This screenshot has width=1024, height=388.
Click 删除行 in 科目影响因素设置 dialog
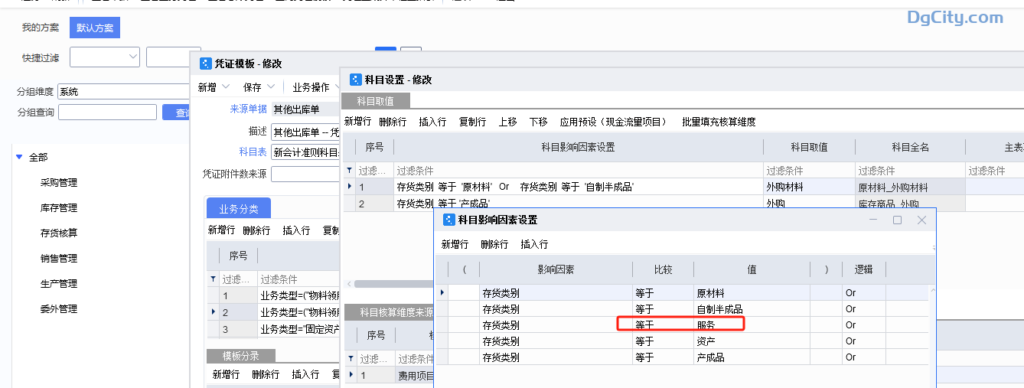pos(494,244)
